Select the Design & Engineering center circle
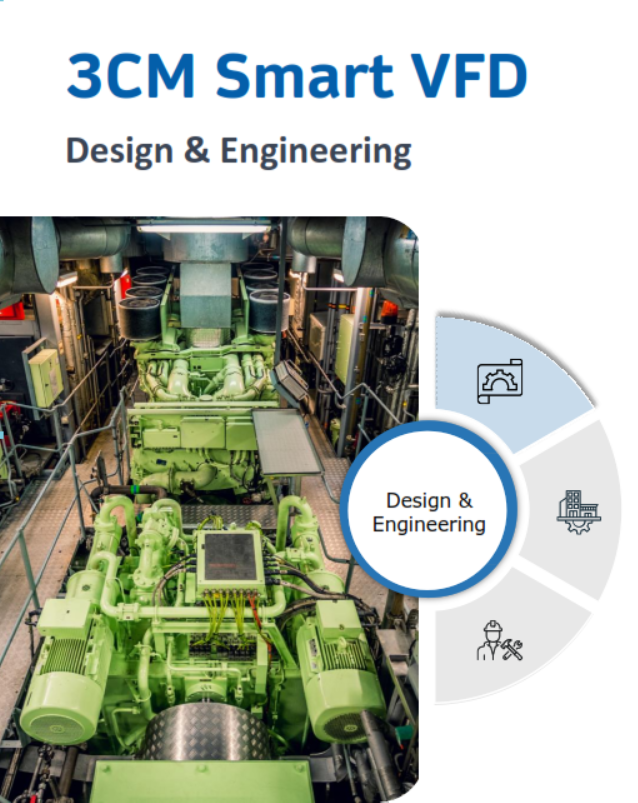Screen dimensions: 638x803 pyautogui.click(x=429, y=512)
